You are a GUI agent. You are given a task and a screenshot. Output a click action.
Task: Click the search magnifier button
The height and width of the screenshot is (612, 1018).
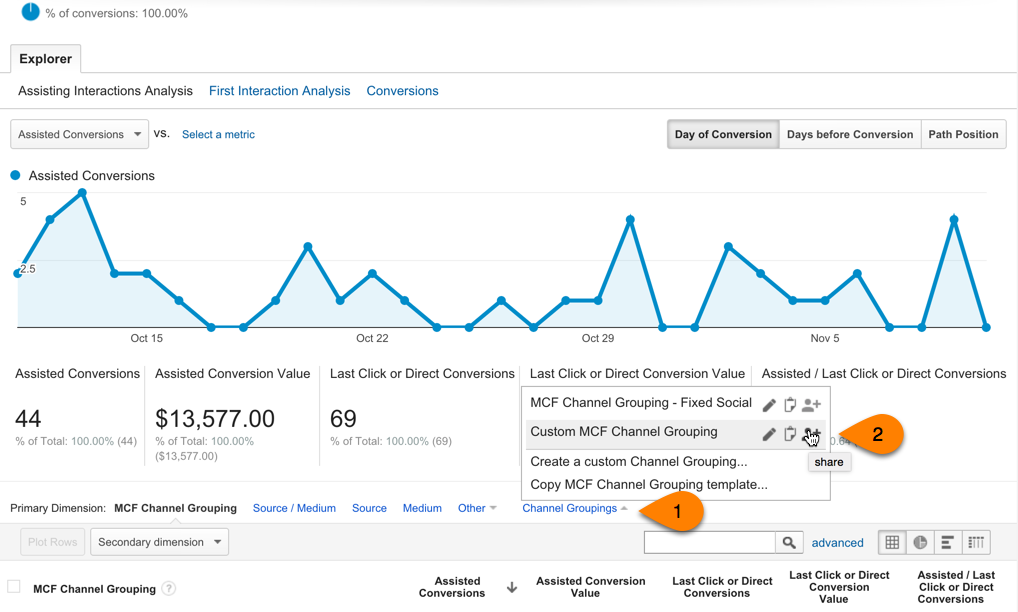789,542
